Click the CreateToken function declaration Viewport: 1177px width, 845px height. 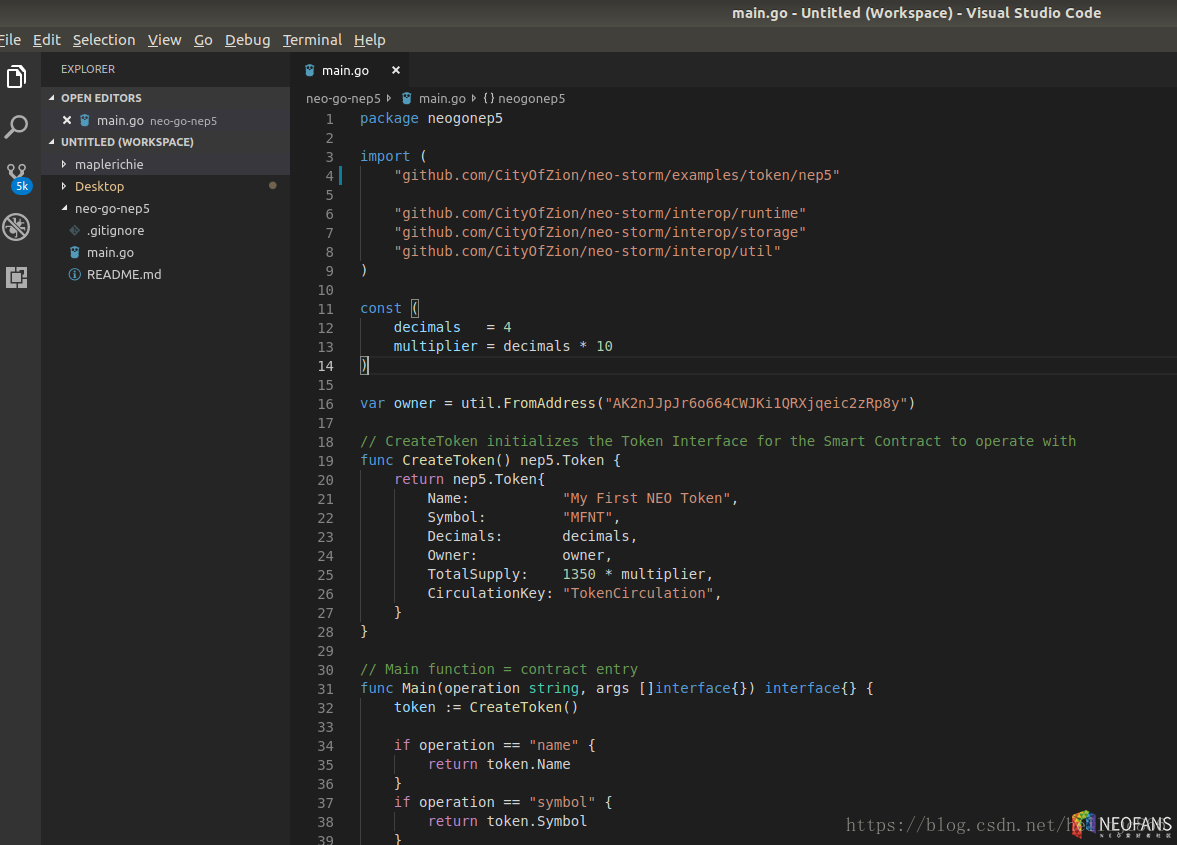coord(490,460)
